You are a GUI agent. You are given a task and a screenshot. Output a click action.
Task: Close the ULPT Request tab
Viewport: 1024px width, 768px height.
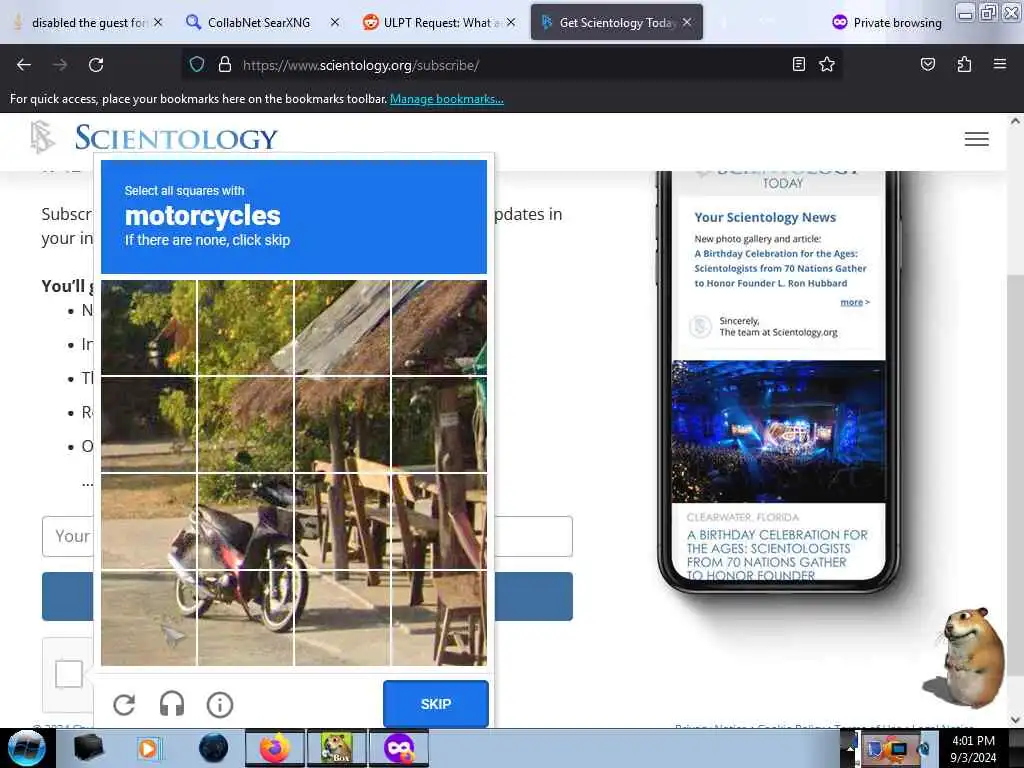click(511, 22)
